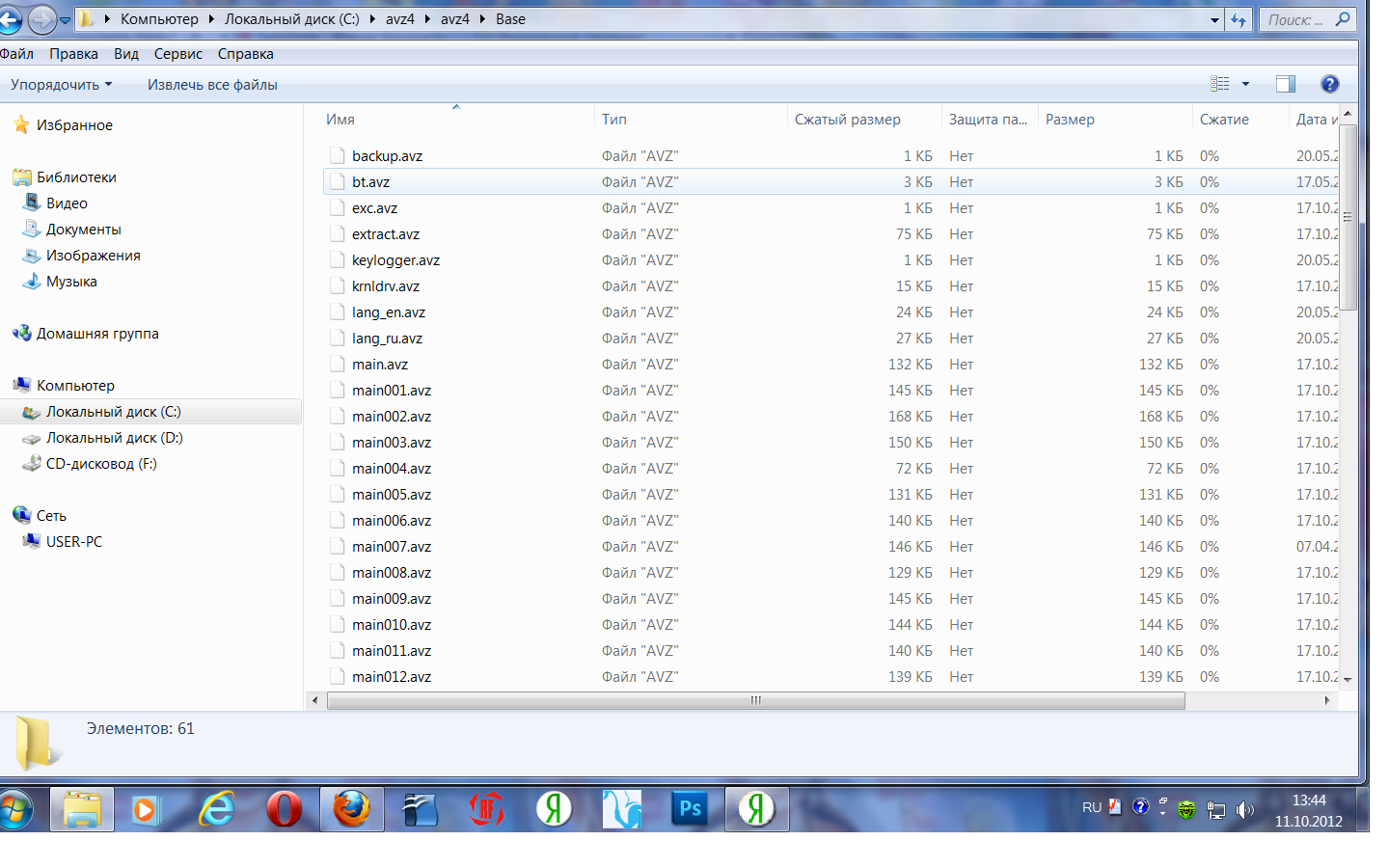Go back with the Explorer Back arrow

pos(10,19)
